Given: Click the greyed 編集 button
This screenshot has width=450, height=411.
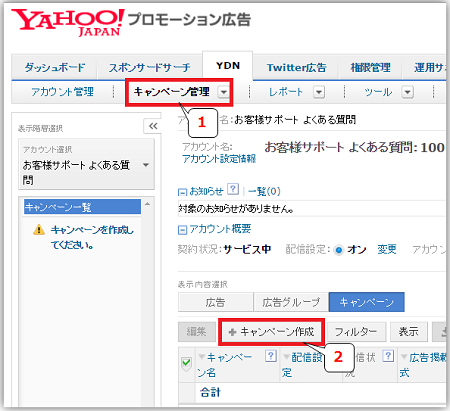Looking at the screenshot, I should pyautogui.click(x=197, y=332).
